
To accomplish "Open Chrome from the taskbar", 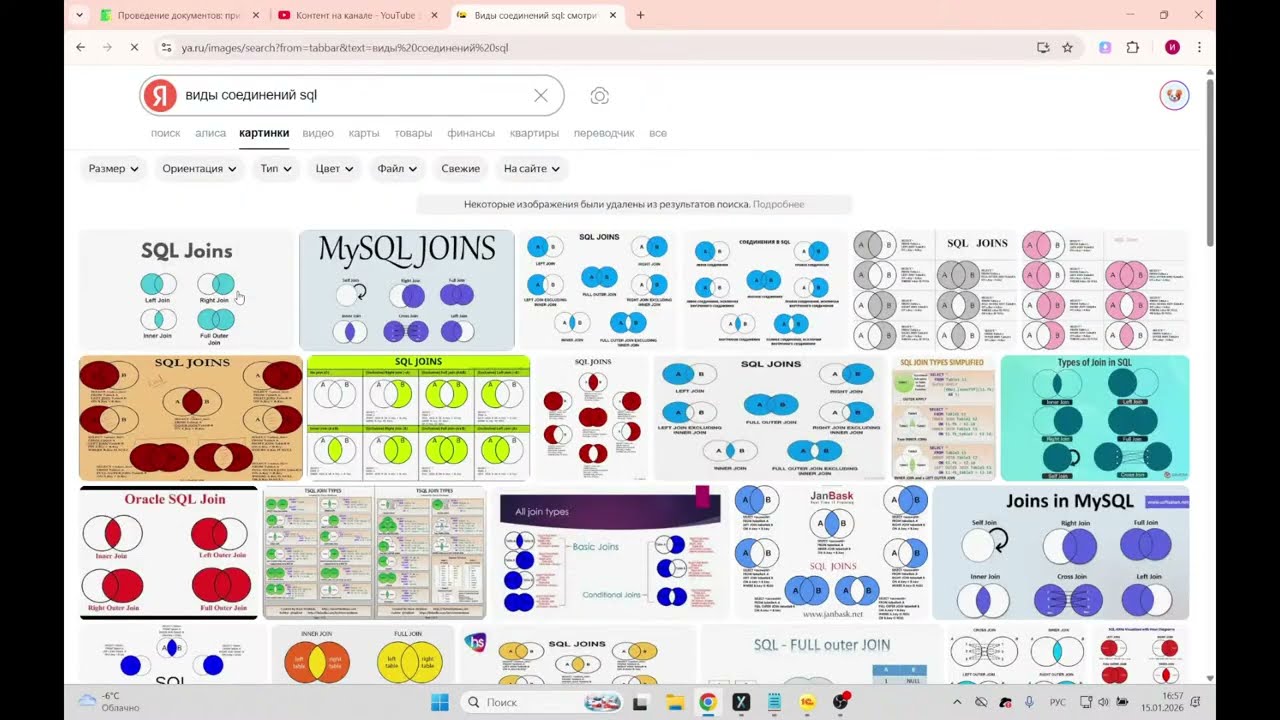I will tap(707, 702).
